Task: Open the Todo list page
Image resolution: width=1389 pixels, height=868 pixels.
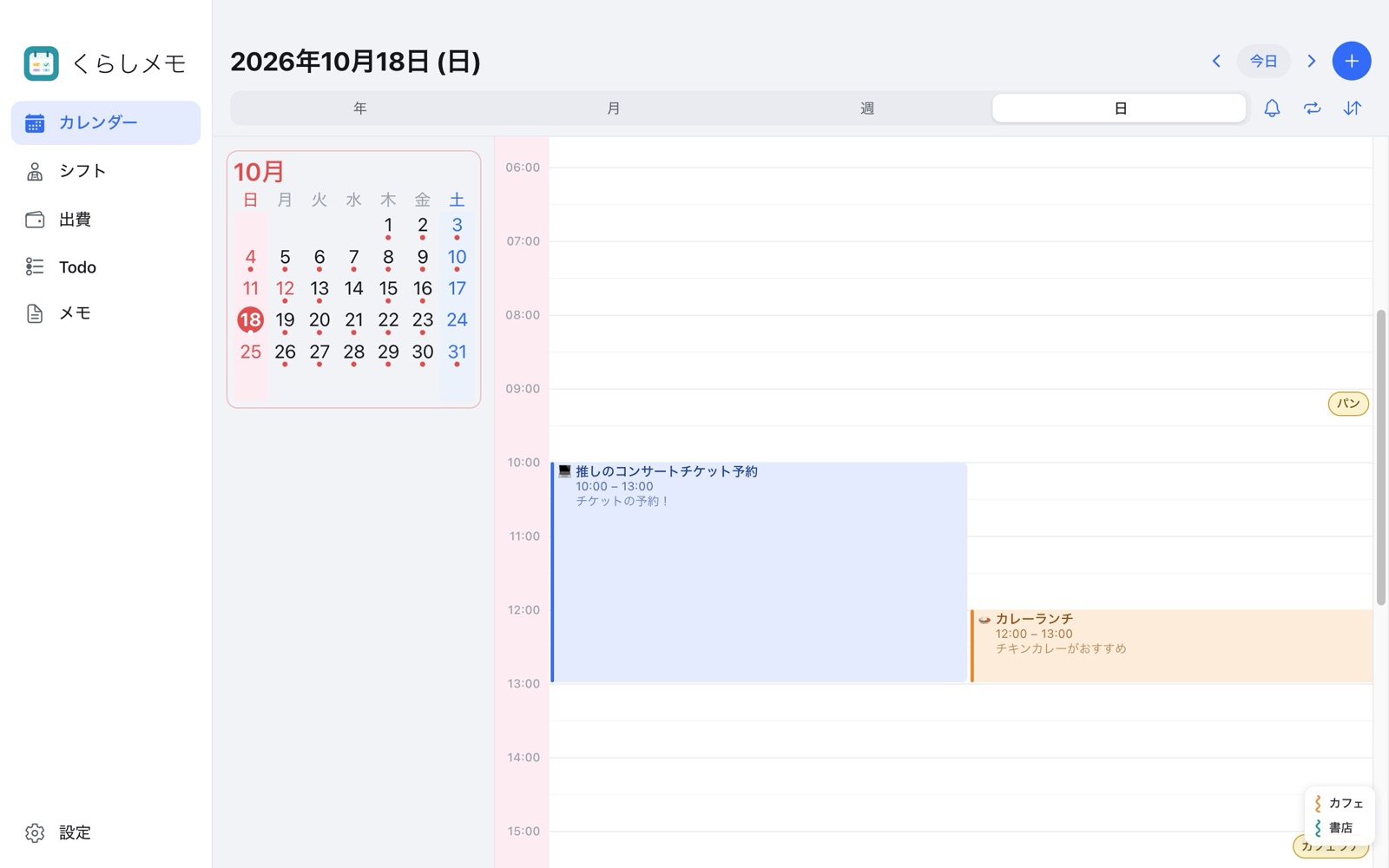Action: pyautogui.click(x=106, y=267)
